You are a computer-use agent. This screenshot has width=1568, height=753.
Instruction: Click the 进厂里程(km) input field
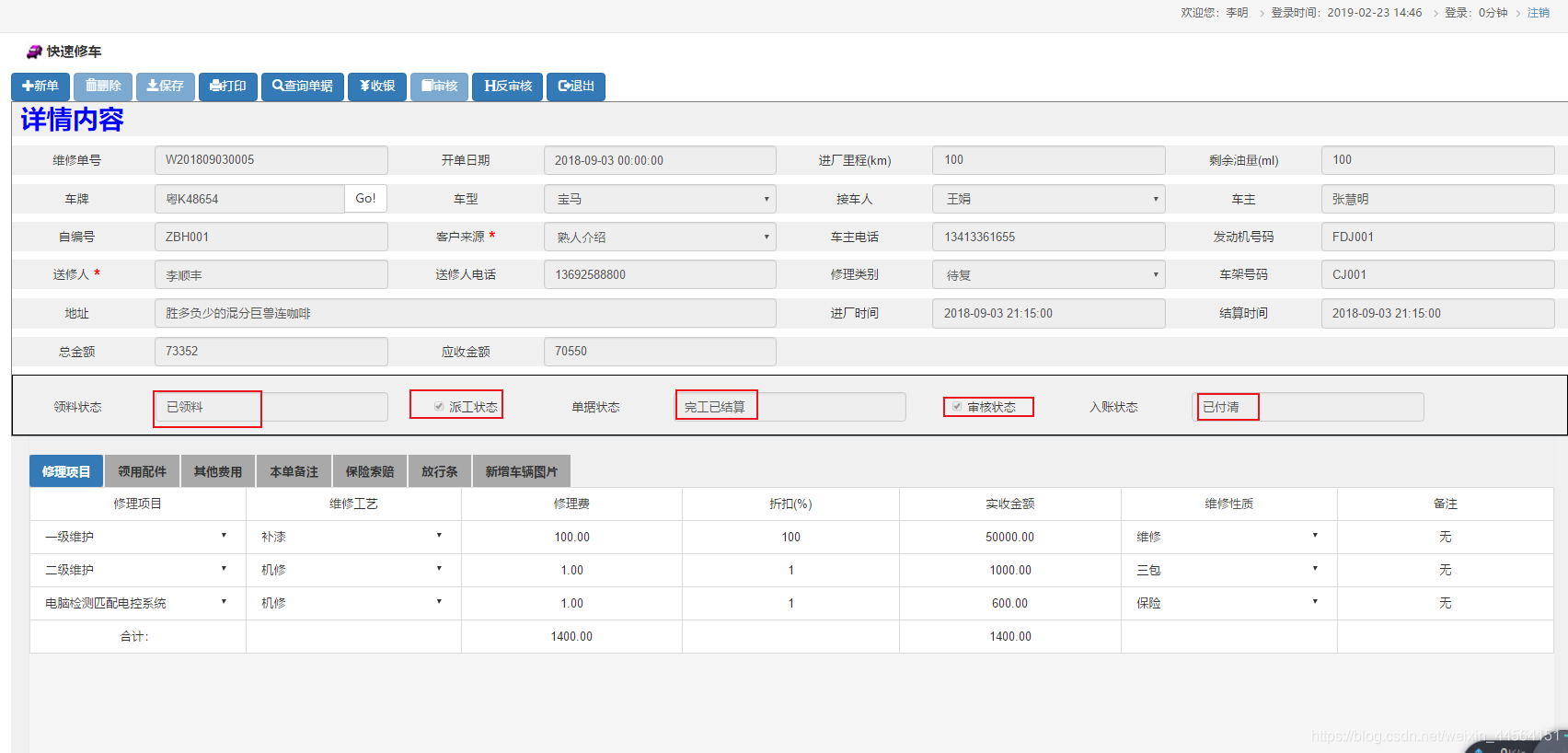(x=1049, y=160)
